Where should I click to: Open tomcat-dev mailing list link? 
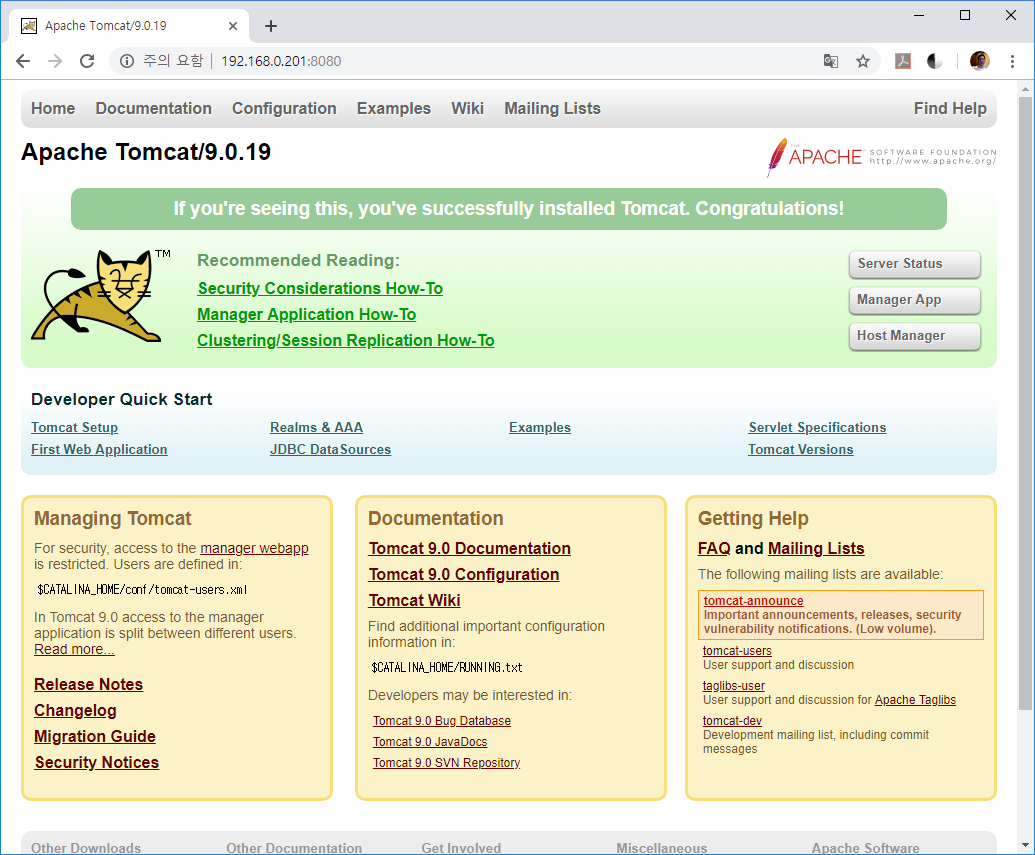pyautogui.click(x=732, y=721)
